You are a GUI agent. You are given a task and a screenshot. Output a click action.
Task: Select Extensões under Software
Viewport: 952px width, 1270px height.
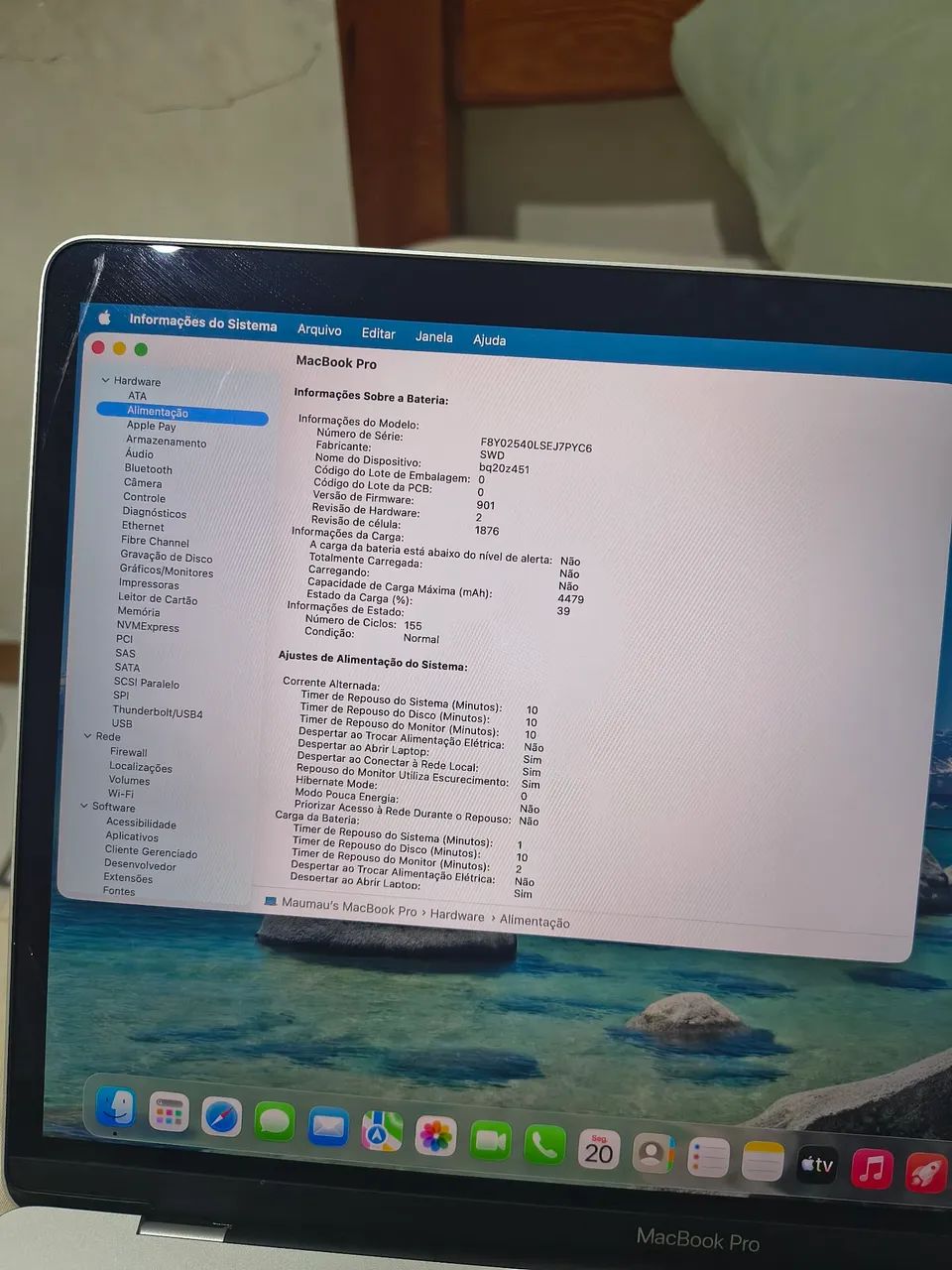pyautogui.click(x=128, y=878)
